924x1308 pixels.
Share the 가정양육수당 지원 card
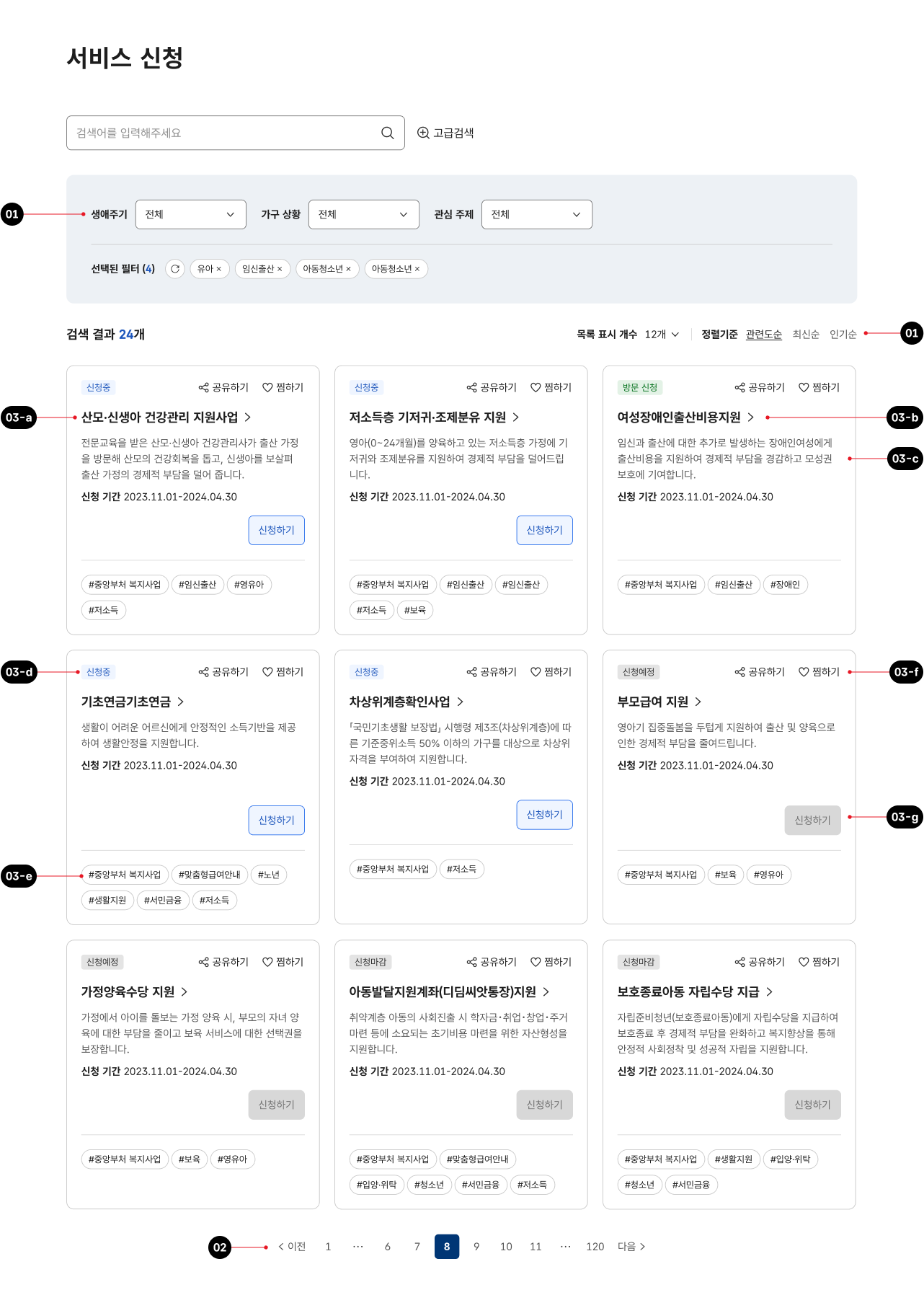click(x=223, y=962)
